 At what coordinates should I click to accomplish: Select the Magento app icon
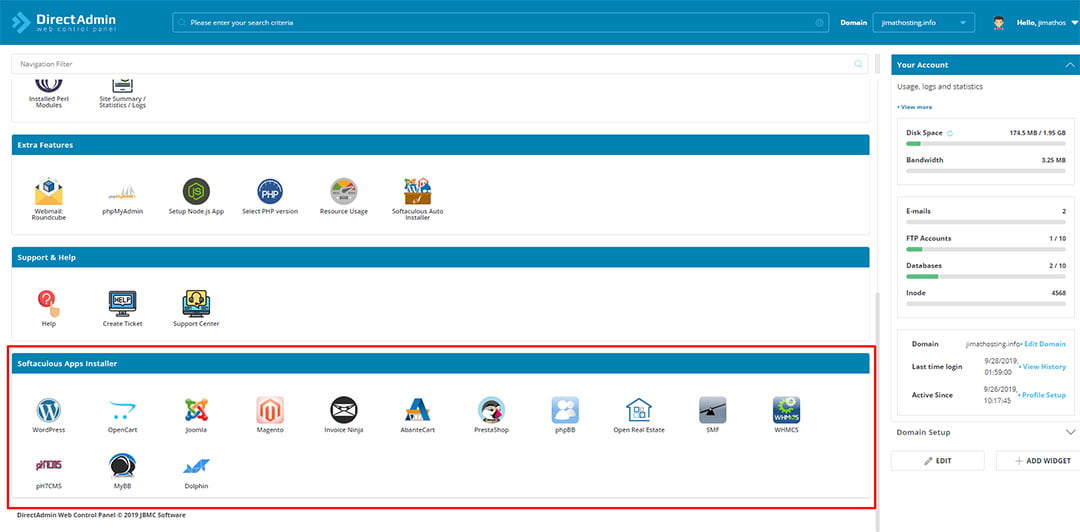[270, 411]
